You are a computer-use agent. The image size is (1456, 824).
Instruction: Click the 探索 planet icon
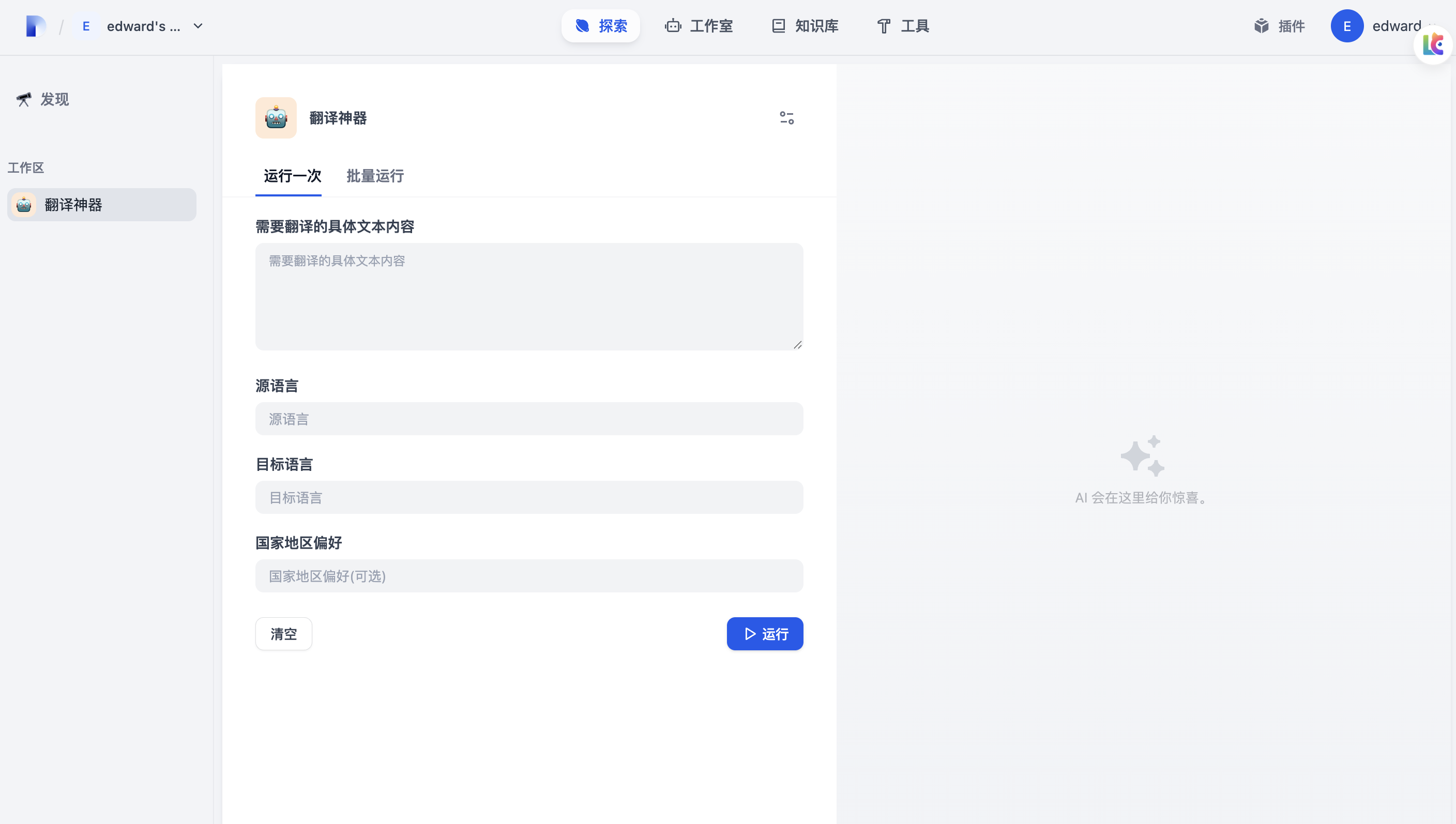pos(582,26)
